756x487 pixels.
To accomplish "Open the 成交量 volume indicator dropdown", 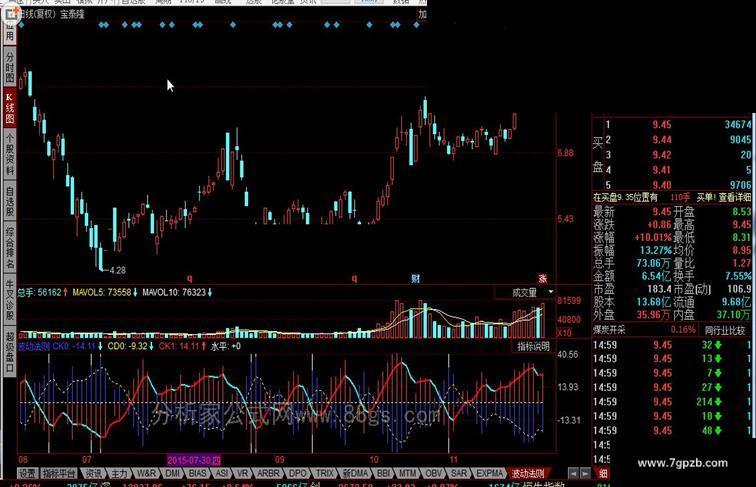I will (x=525, y=292).
